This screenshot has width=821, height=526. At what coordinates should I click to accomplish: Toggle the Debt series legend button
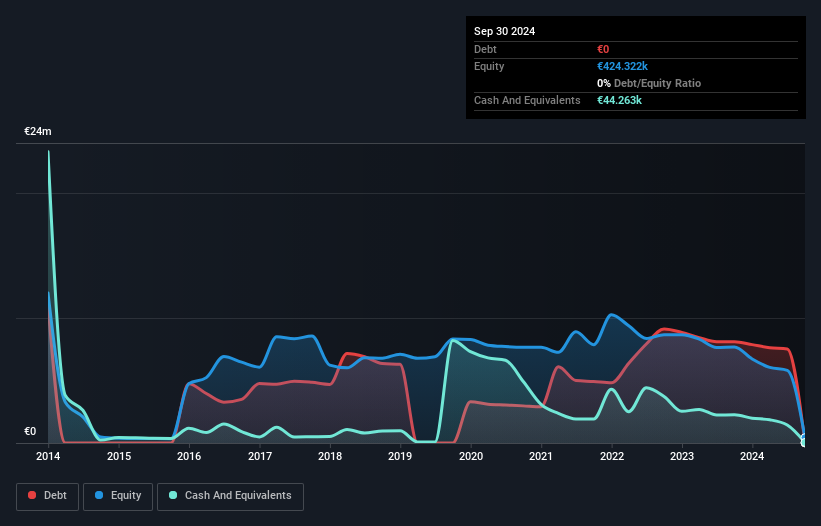[48, 496]
